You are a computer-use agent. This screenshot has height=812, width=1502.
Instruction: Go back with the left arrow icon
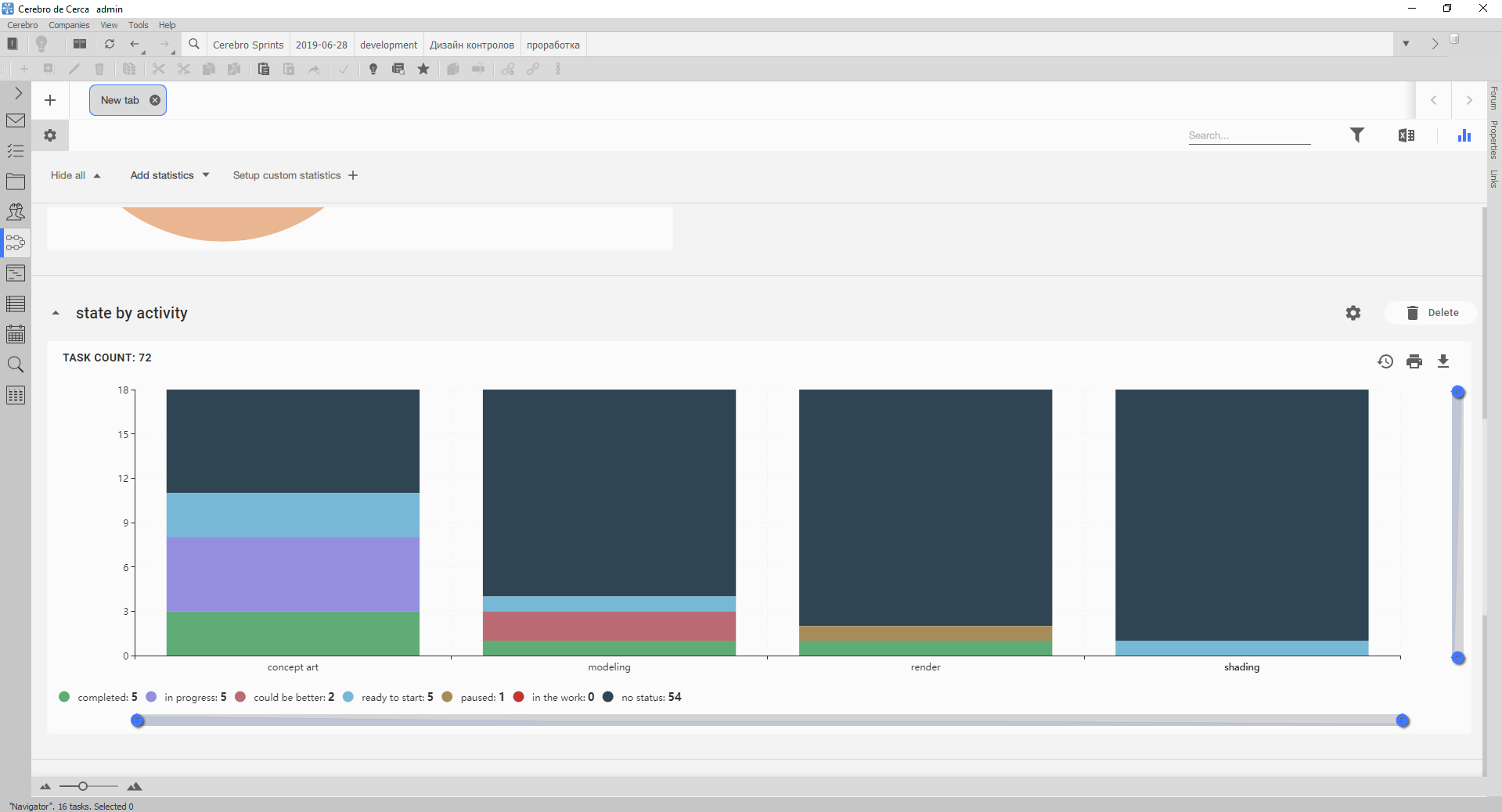[135, 45]
